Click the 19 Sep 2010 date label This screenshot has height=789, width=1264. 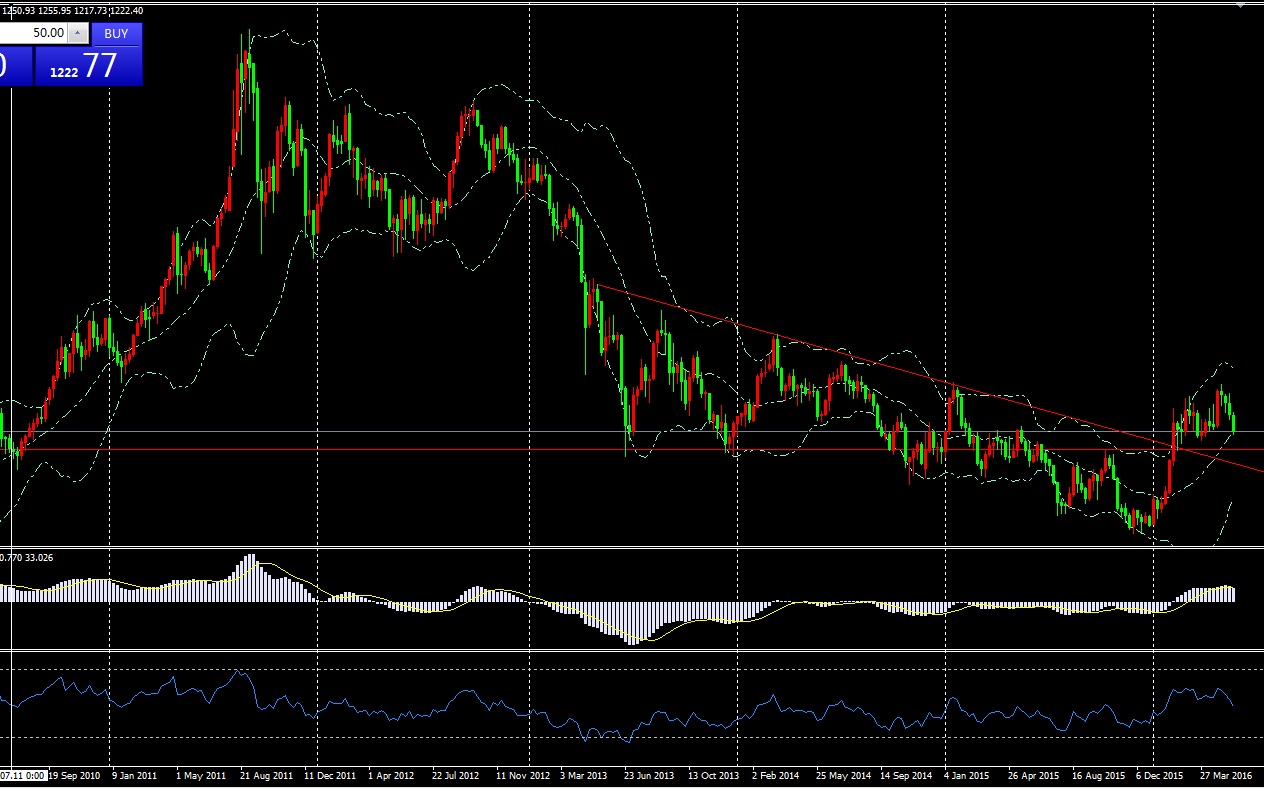pyautogui.click(x=73, y=775)
